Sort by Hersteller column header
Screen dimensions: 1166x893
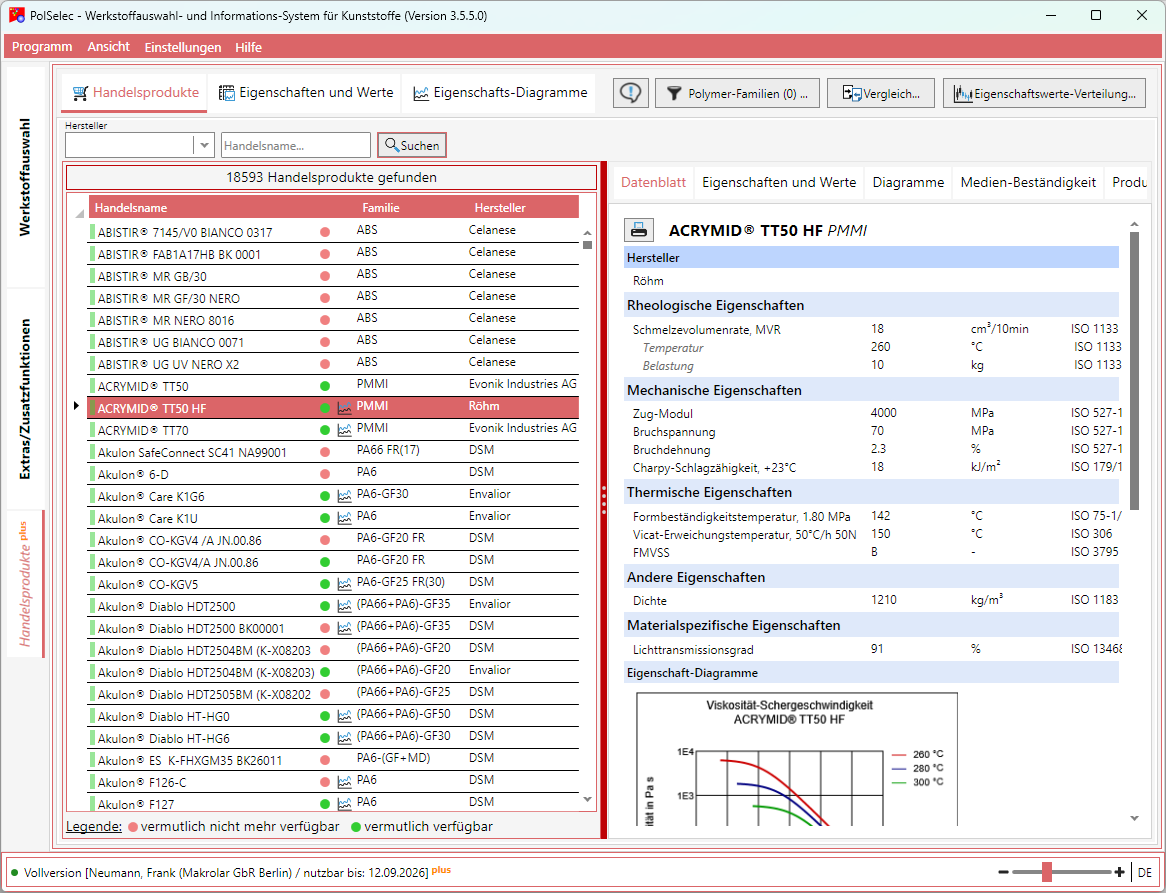click(500, 207)
